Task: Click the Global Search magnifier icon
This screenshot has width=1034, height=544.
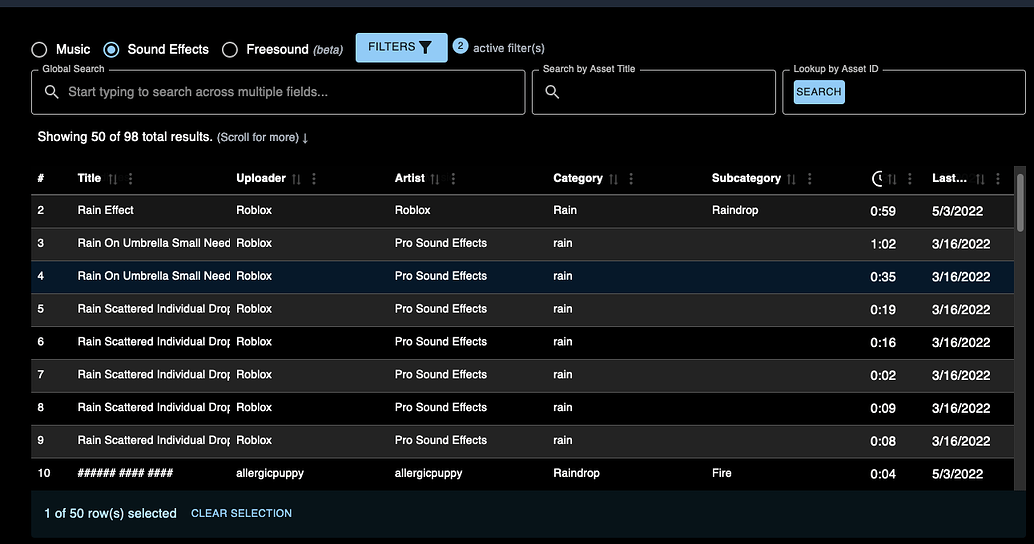Action: (51, 92)
